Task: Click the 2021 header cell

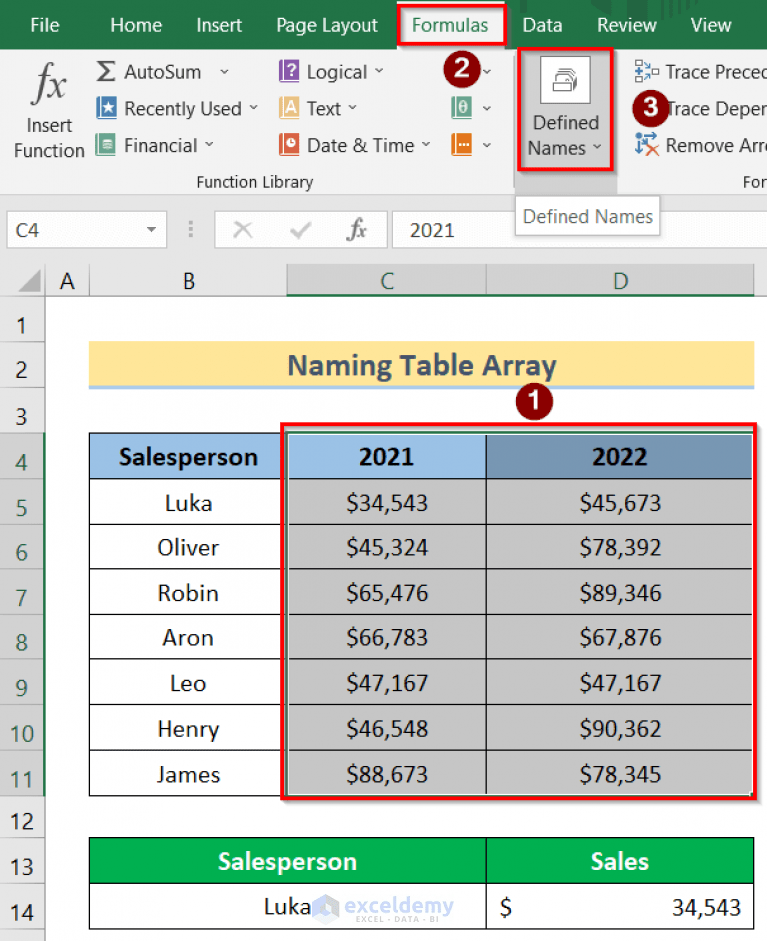Action: (387, 456)
